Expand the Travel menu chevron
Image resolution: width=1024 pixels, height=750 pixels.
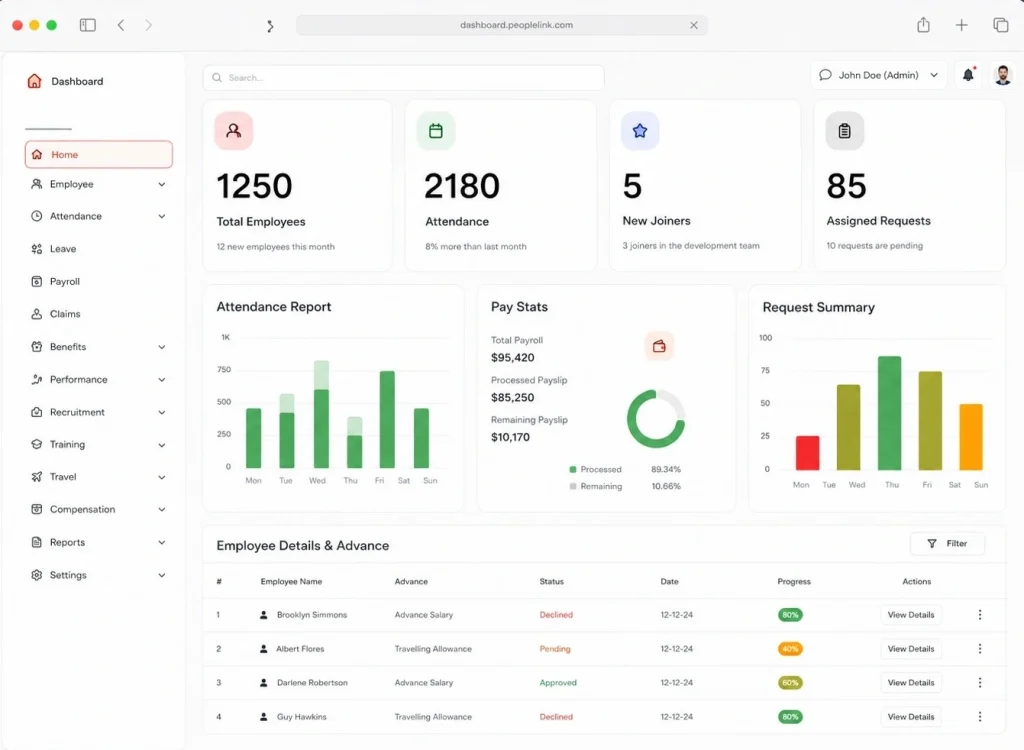click(x=161, y=477)
